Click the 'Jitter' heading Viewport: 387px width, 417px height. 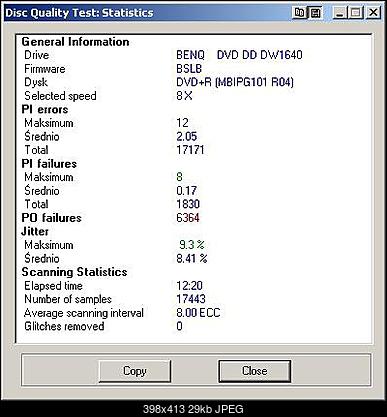35,231
